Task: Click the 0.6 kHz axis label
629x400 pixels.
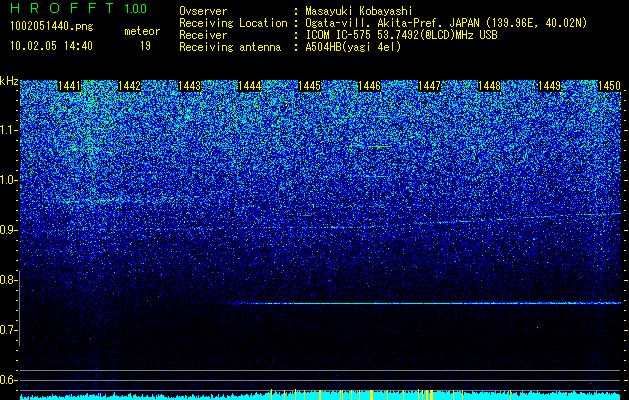Action: point(9,380)
